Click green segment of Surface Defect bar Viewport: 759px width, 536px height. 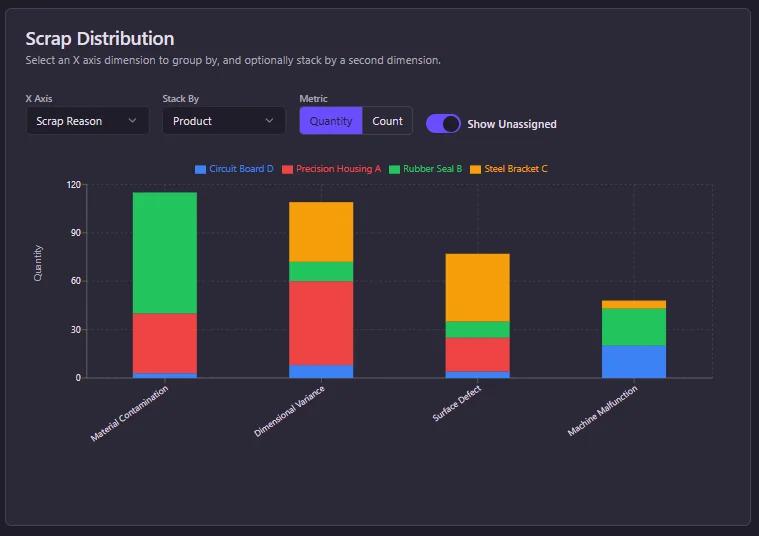pyautogui.click(x=478, y=330)
